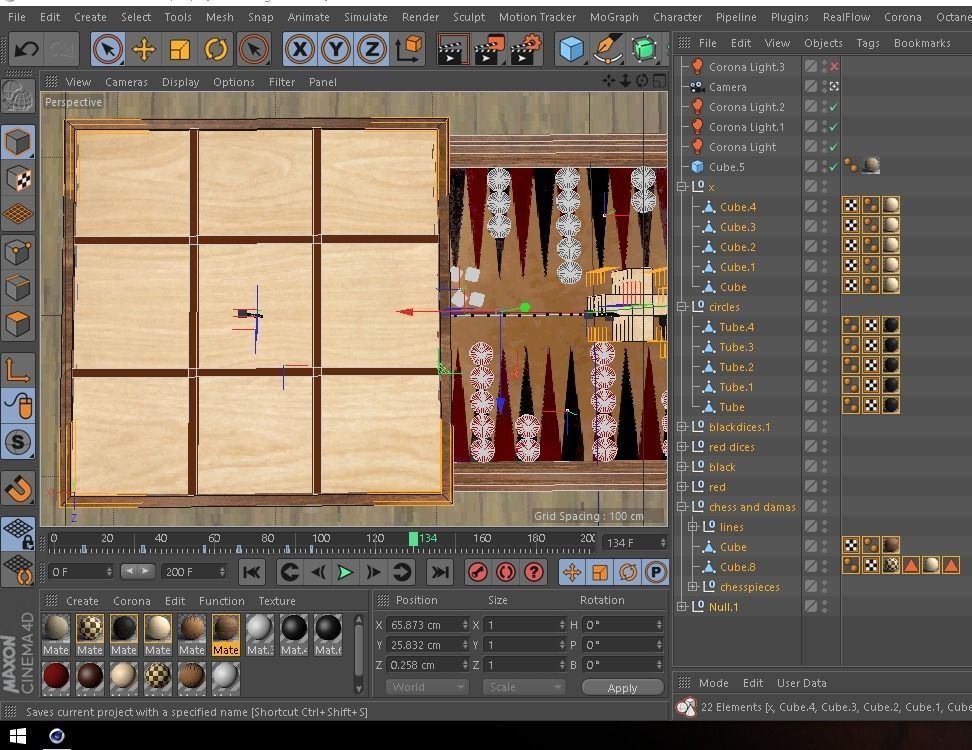Toggle the Enable Snap magnet icon
The image size is (972, 750).
point(18,490)
